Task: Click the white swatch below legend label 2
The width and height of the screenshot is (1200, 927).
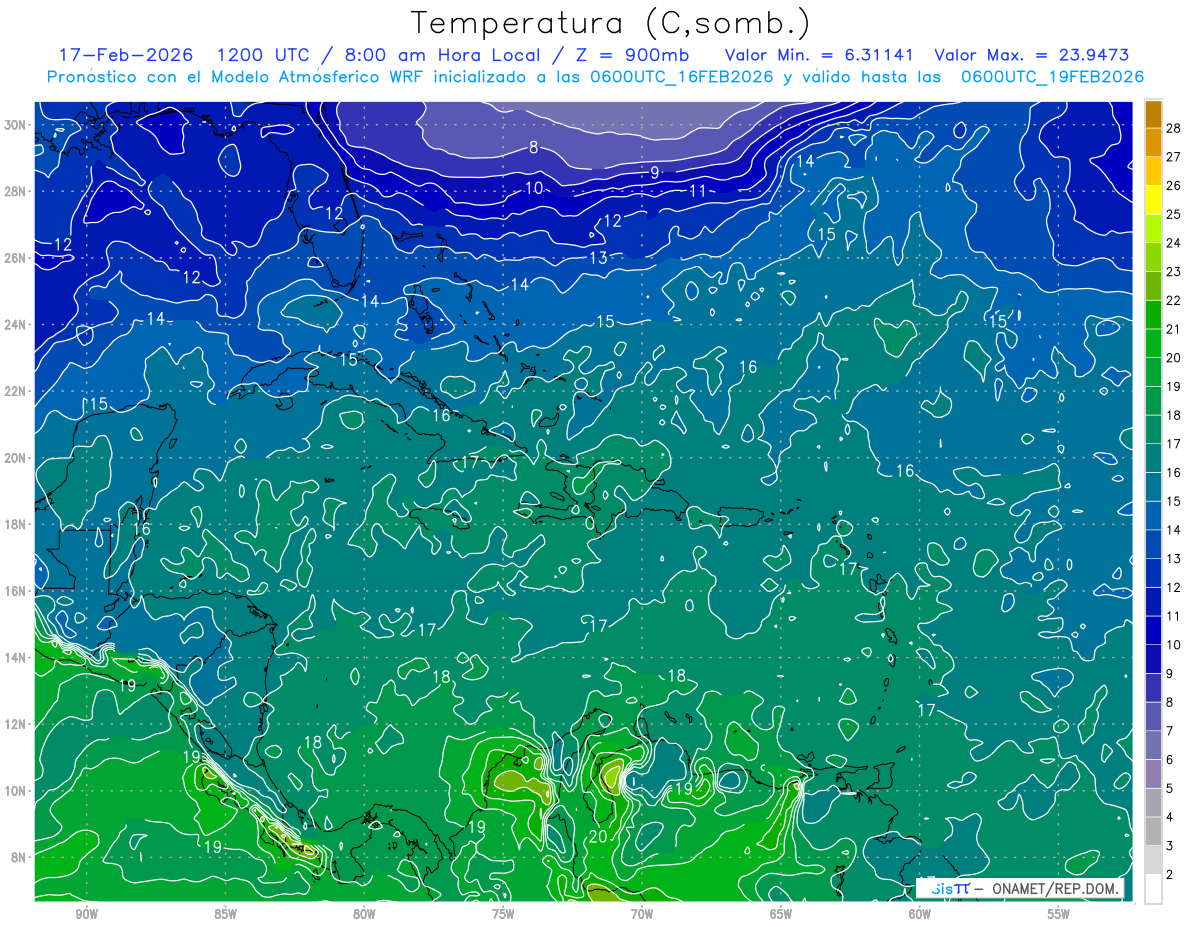Action: 1153,889
